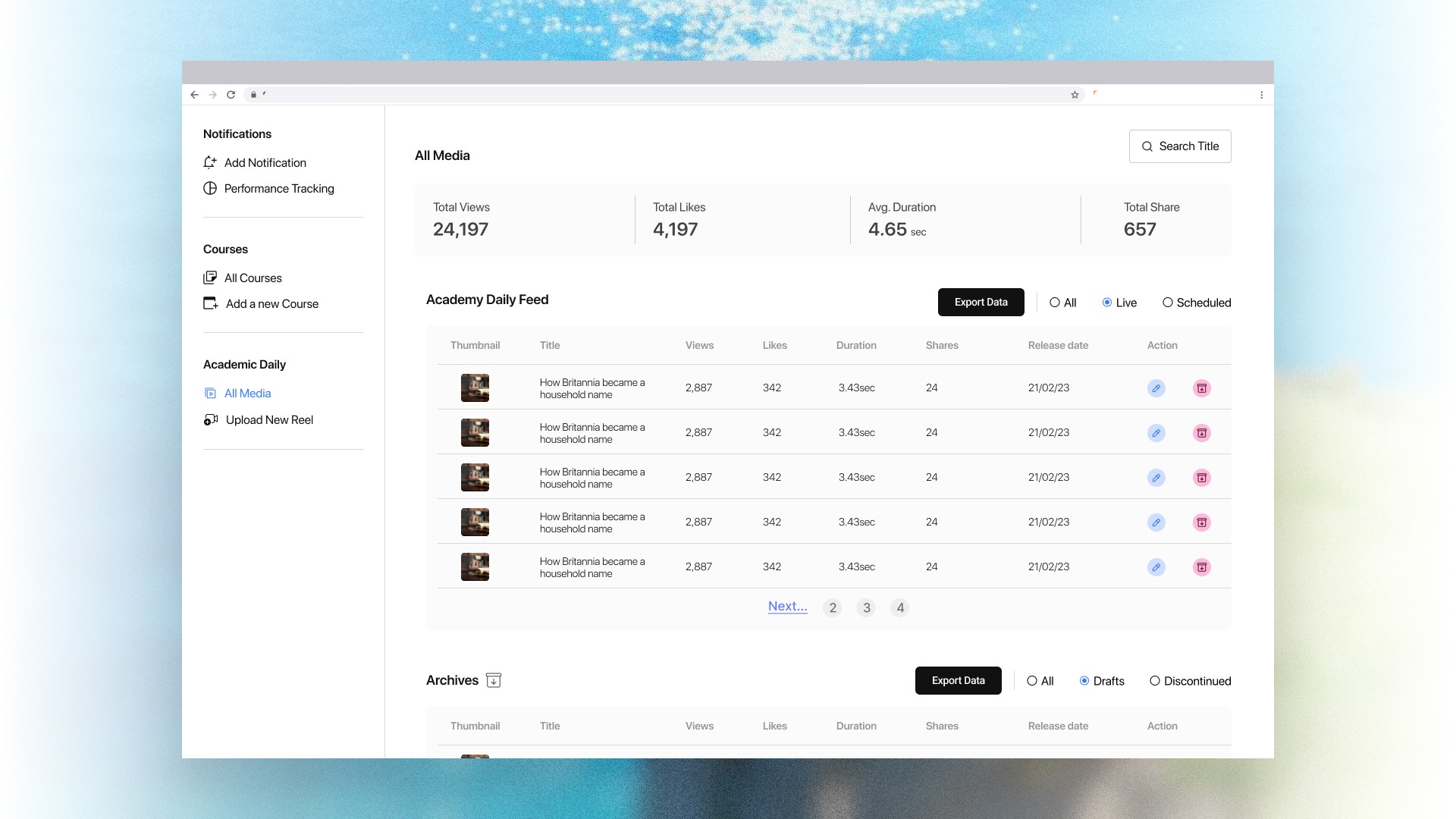Viewport: 1456px width, 819px height.
Task: Bookmark page with star icon
Action: pos(1075,95)
